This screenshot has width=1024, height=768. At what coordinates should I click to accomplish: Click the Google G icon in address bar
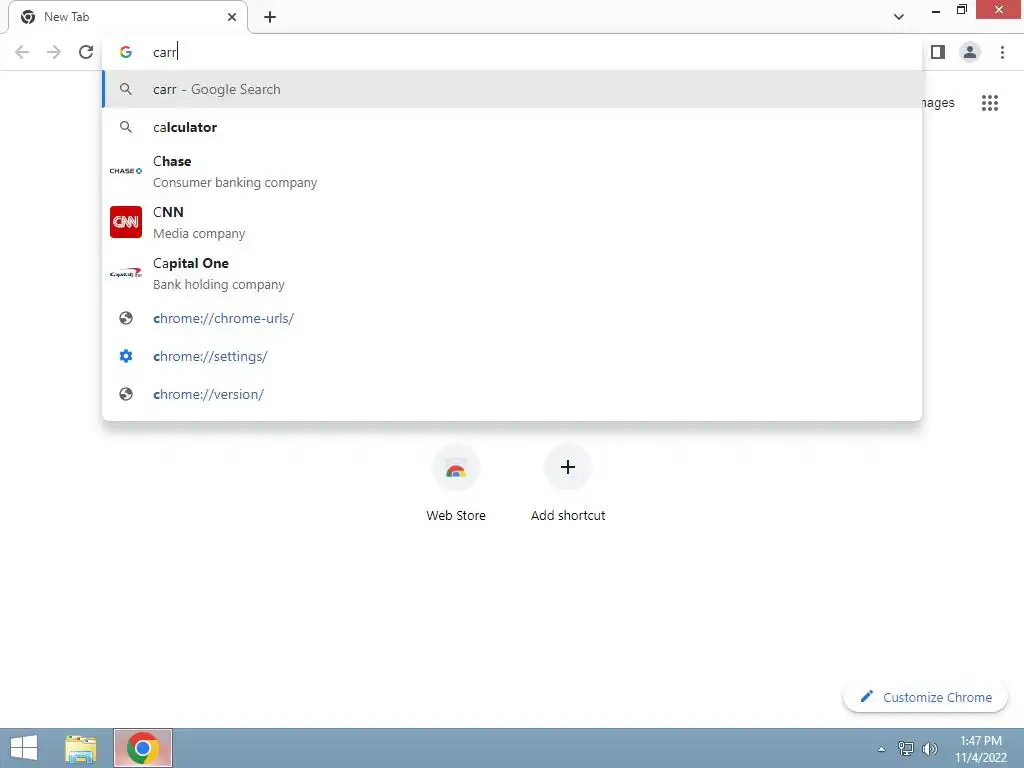126,52
